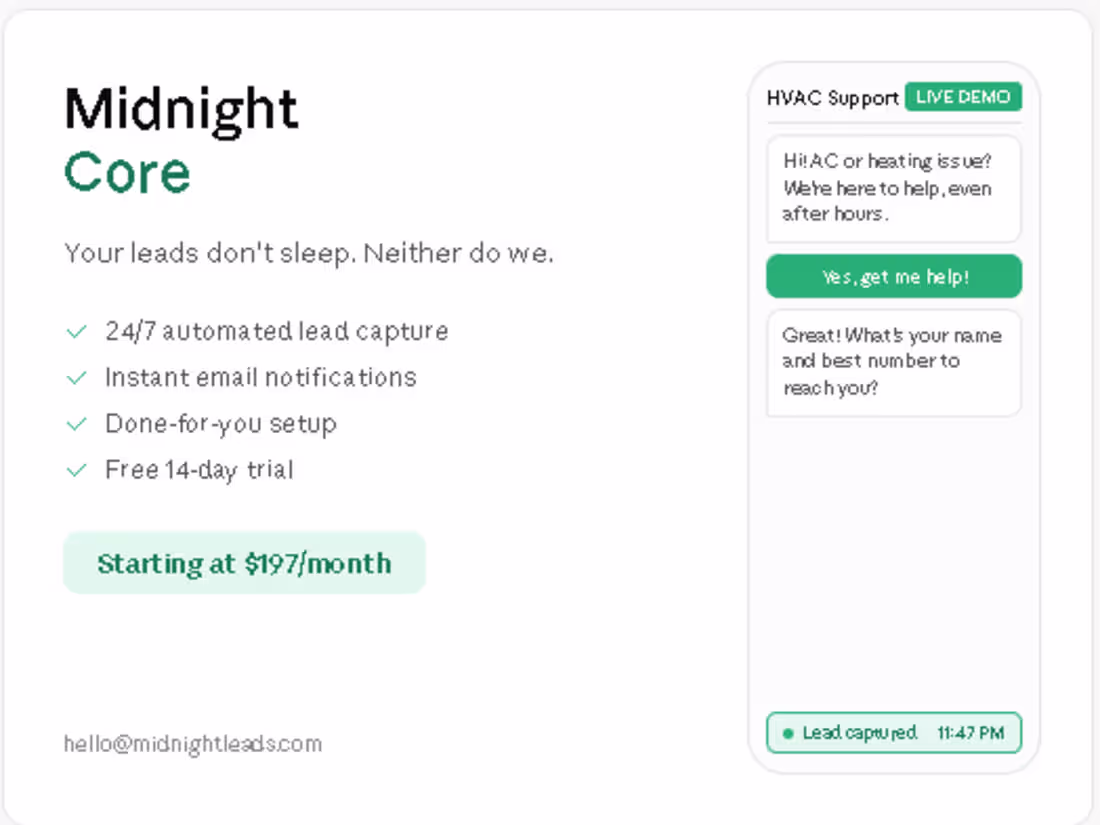Click the LIVE DEMO badge

pyautogui.click(x=962, y=97)
